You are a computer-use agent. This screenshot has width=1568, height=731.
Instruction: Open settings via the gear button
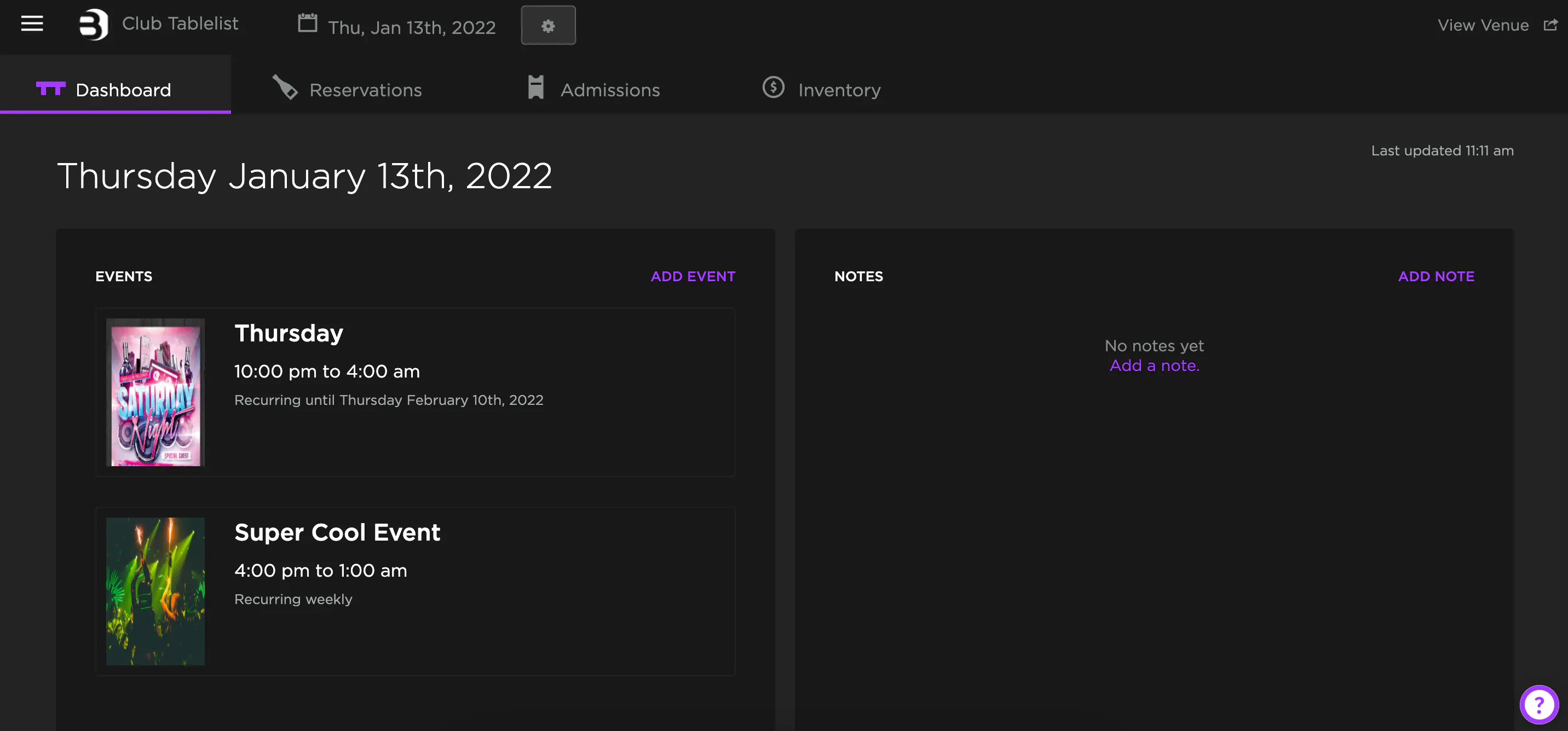tap(548, 26)
